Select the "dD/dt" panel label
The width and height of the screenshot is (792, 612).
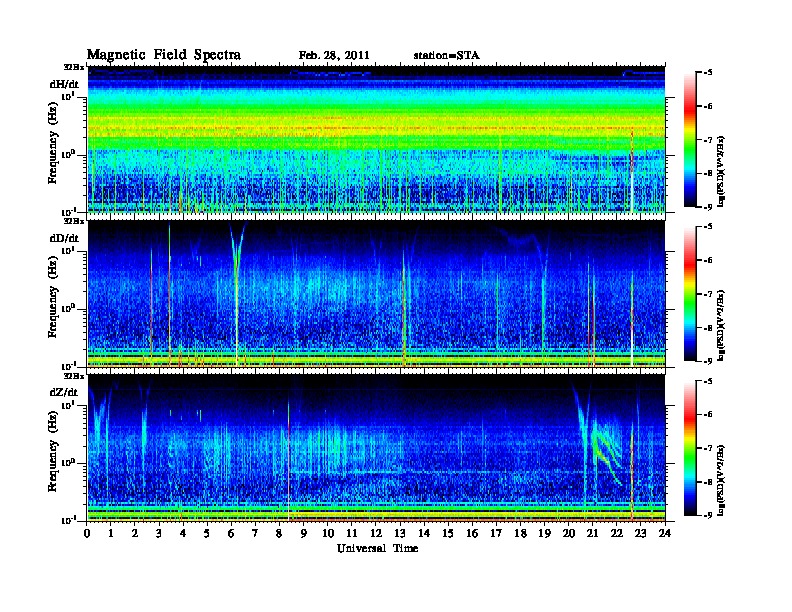(x=64, y=238)
